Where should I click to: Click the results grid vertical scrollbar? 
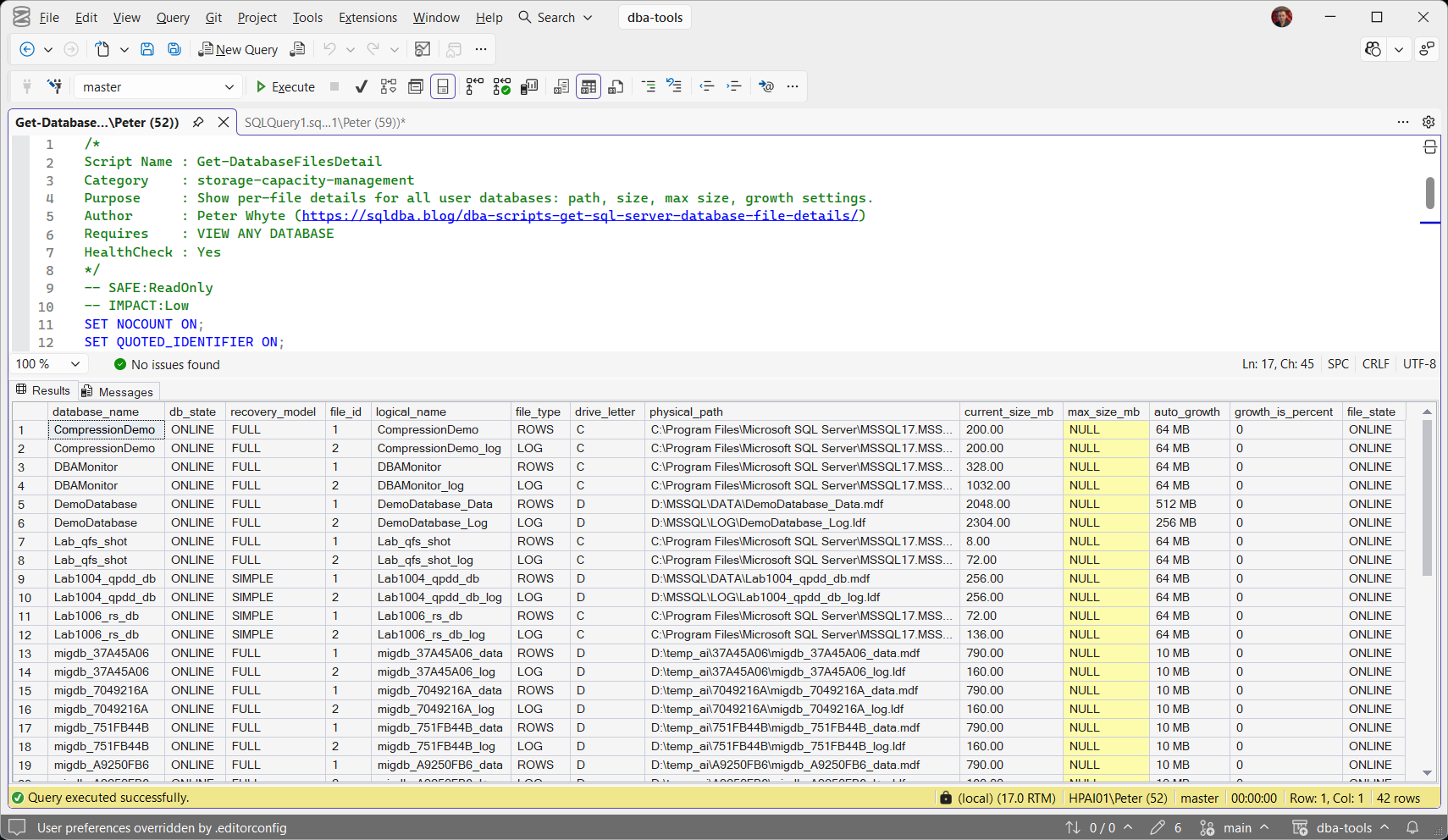click(x=1427, y=499)
